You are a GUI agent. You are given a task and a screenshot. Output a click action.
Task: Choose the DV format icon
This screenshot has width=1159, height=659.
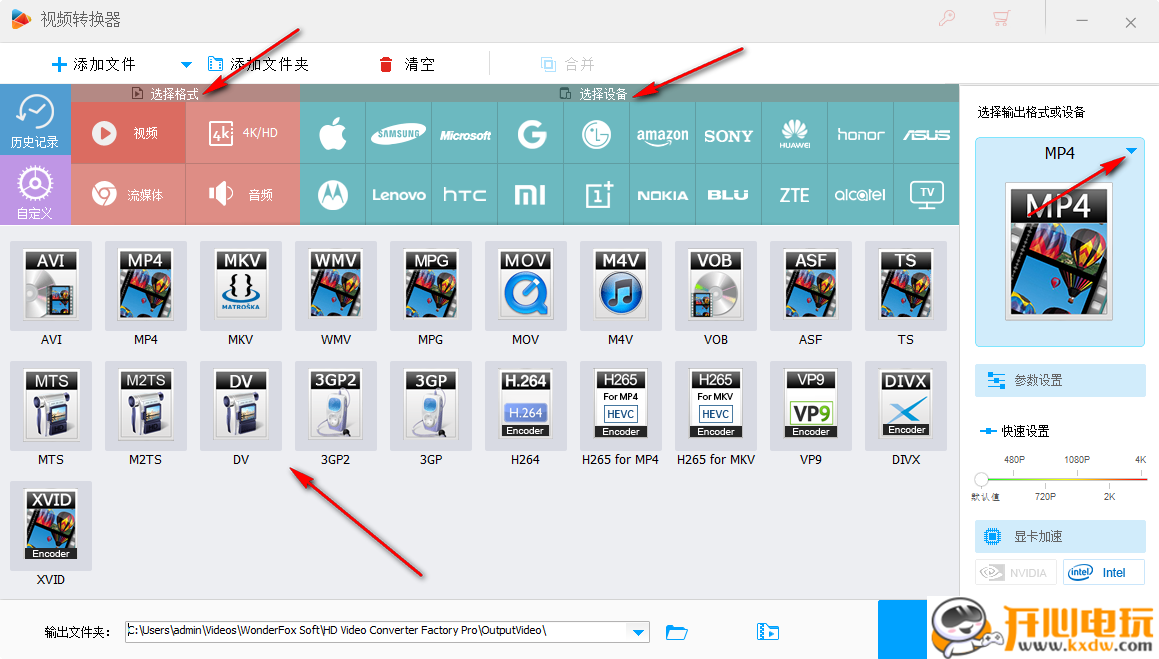coord(241,406)
